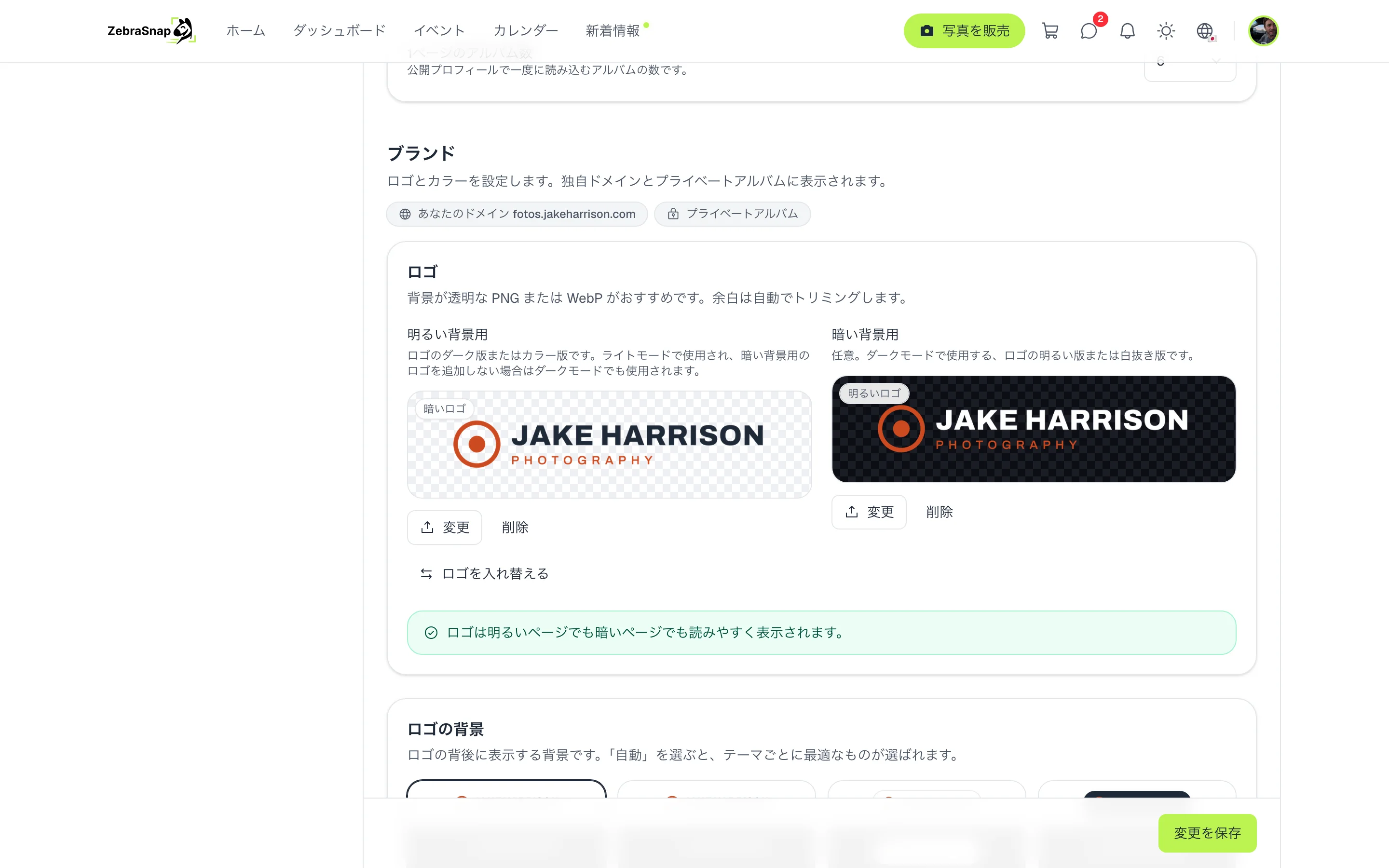Click the 明るい背景用 label

click(x=448, y=334)
